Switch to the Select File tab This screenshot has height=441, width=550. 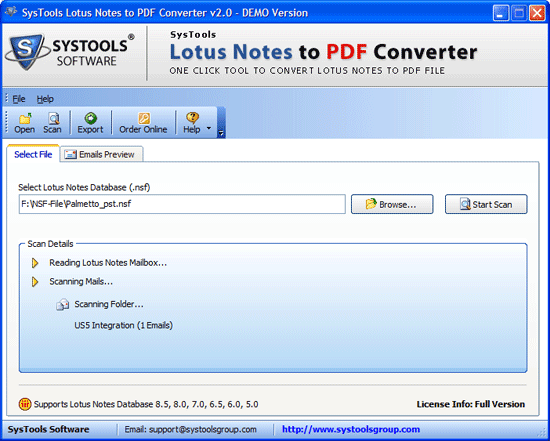click(33, 154)
